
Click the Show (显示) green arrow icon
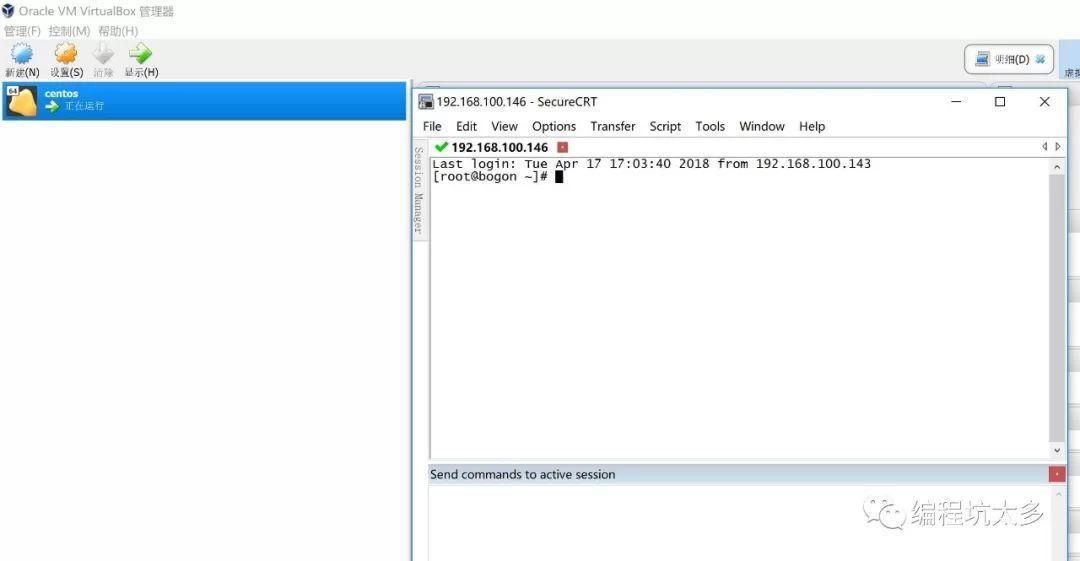[x=141, y=54]
